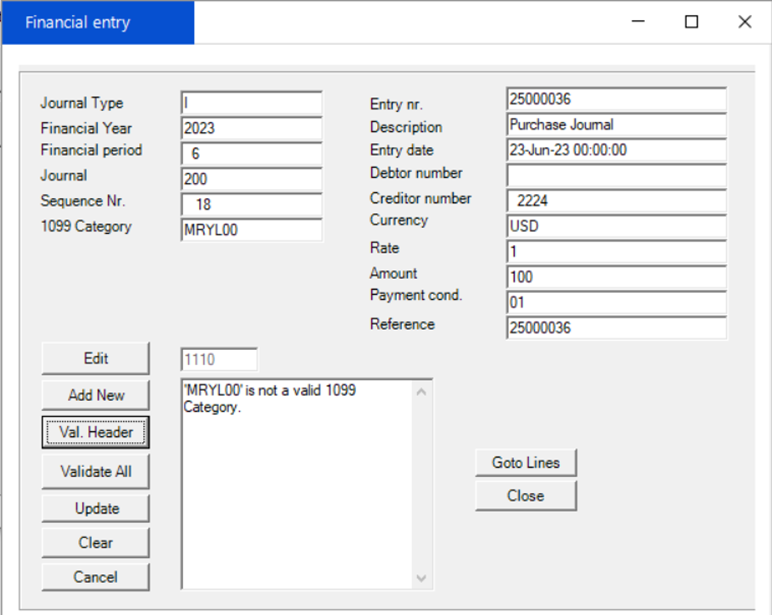772x615 pixels.
Task: Click into the Creditor number field
Action: [x=615, y=200]
